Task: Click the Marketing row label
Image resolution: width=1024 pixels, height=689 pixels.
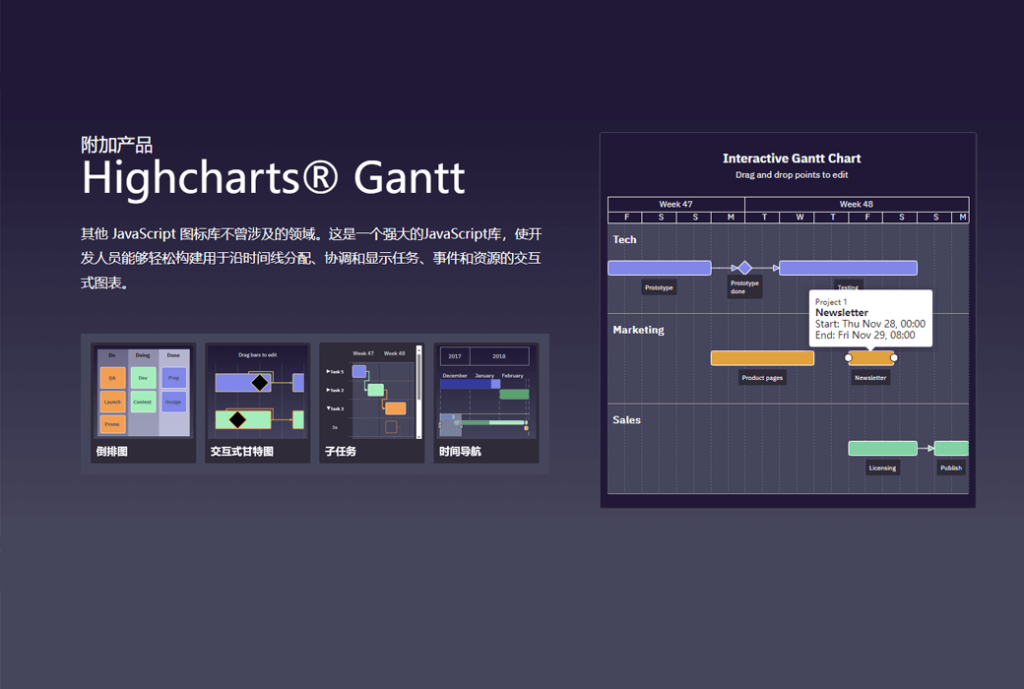Action: [x=638, y=330]
